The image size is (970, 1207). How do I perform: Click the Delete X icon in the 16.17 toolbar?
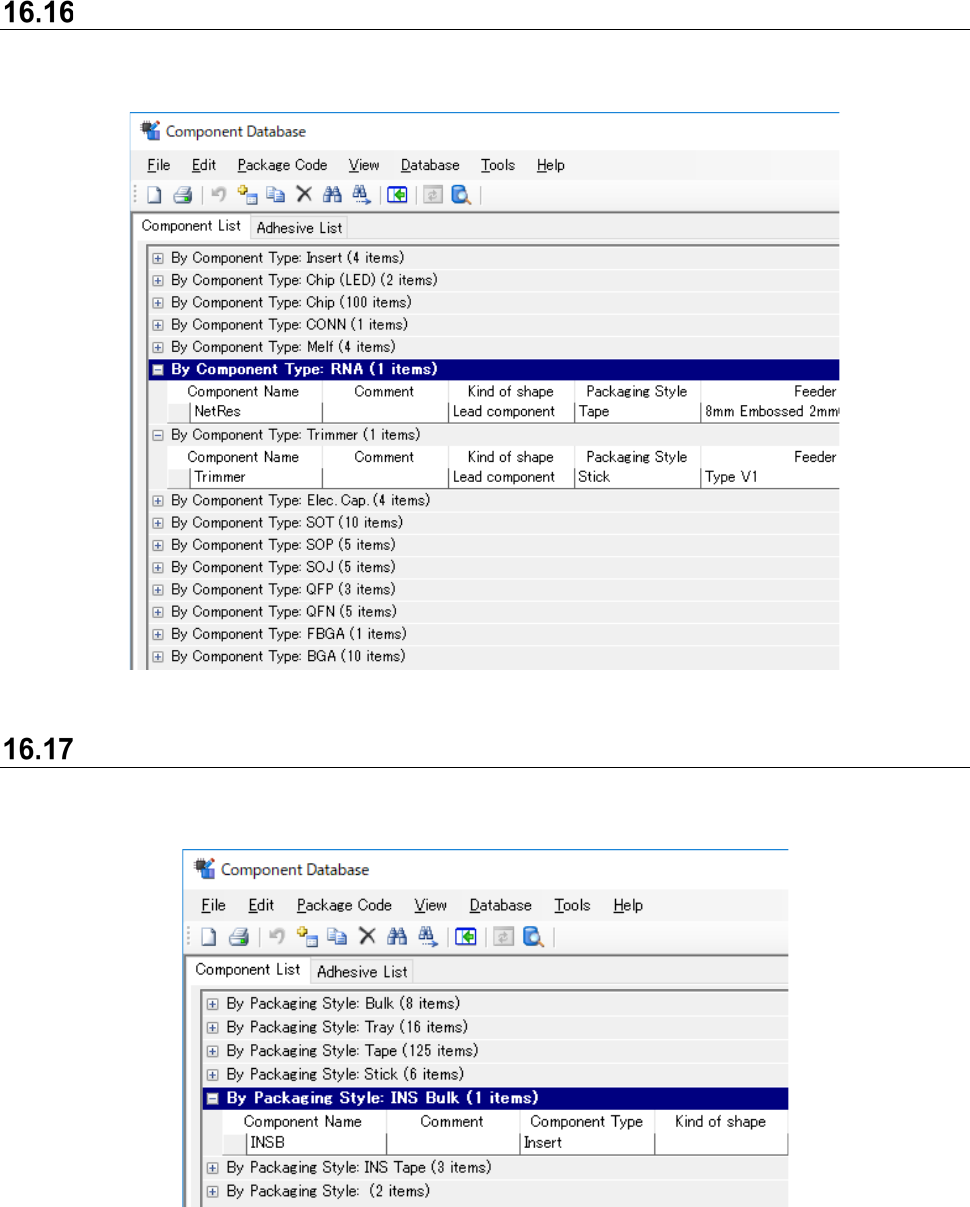(367, 936)
